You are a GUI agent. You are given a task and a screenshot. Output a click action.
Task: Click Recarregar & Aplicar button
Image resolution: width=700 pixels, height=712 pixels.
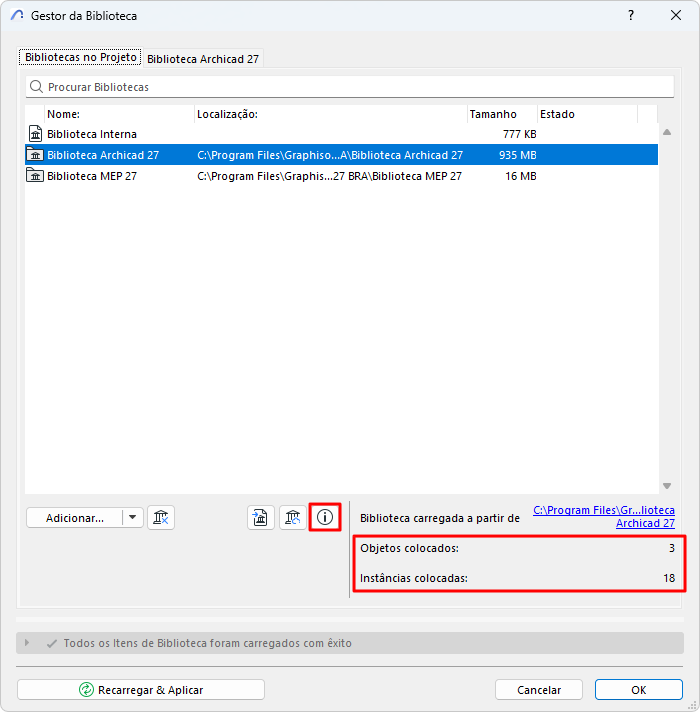141,690
